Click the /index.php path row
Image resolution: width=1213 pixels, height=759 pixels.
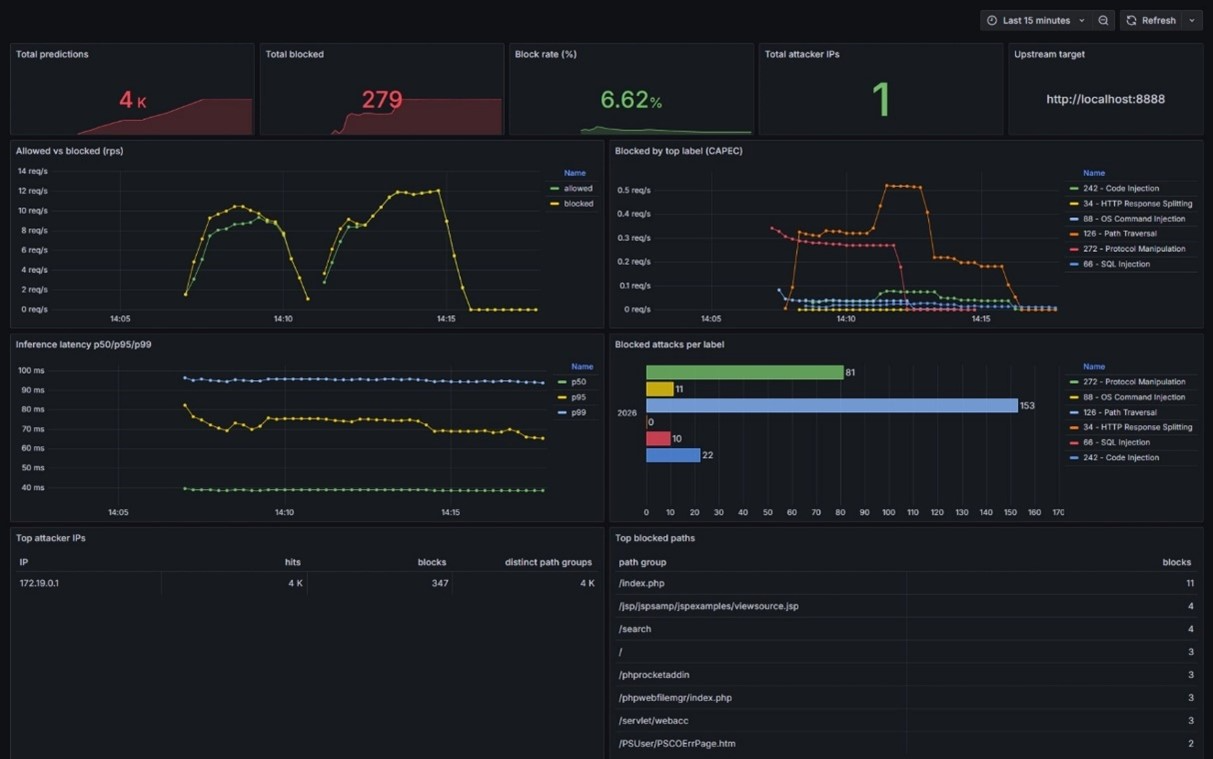(907, 583)
